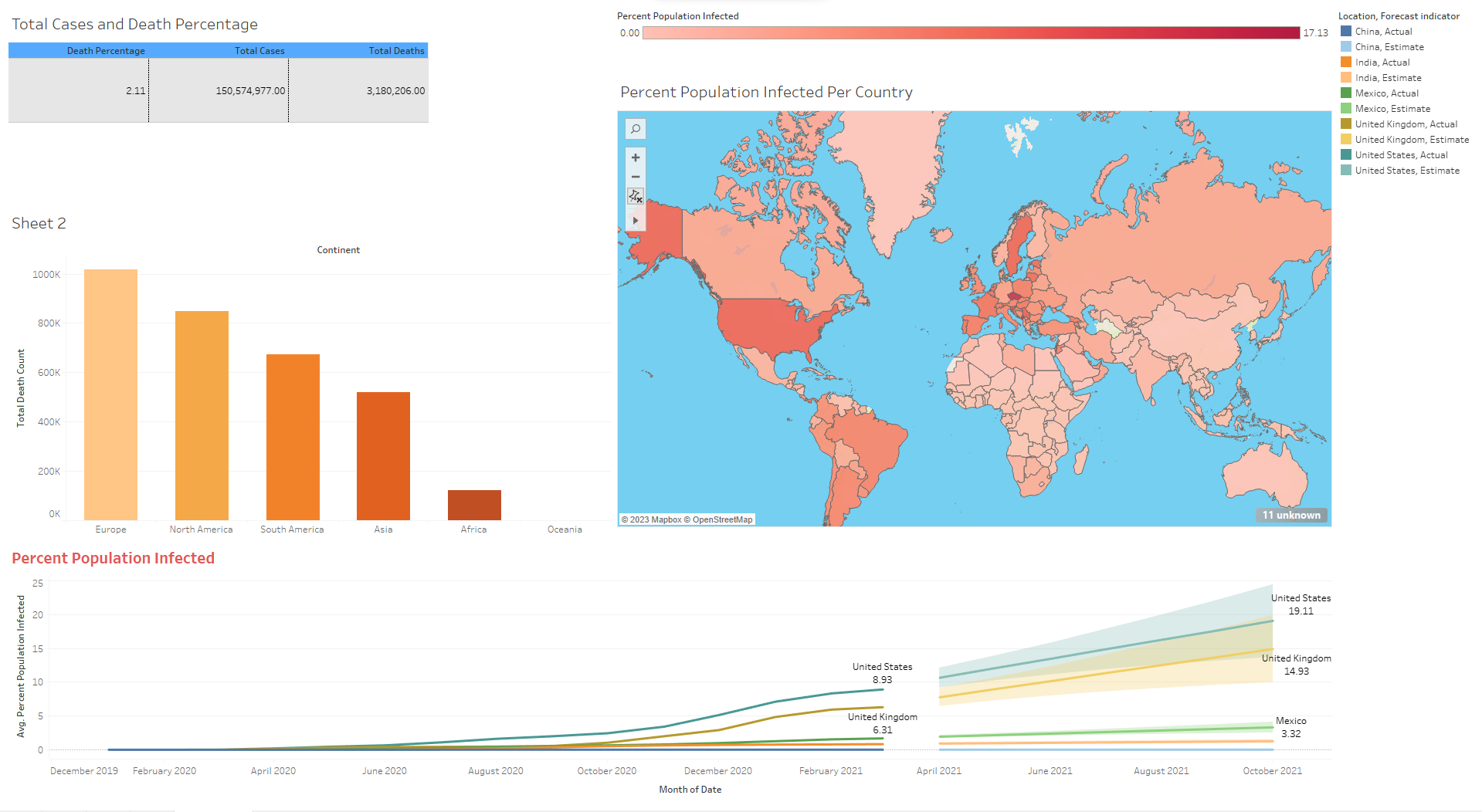Click the Percent Population Infected color gradient
The width and height of the screenshot is (1482, 812).
tap(971, 32)
